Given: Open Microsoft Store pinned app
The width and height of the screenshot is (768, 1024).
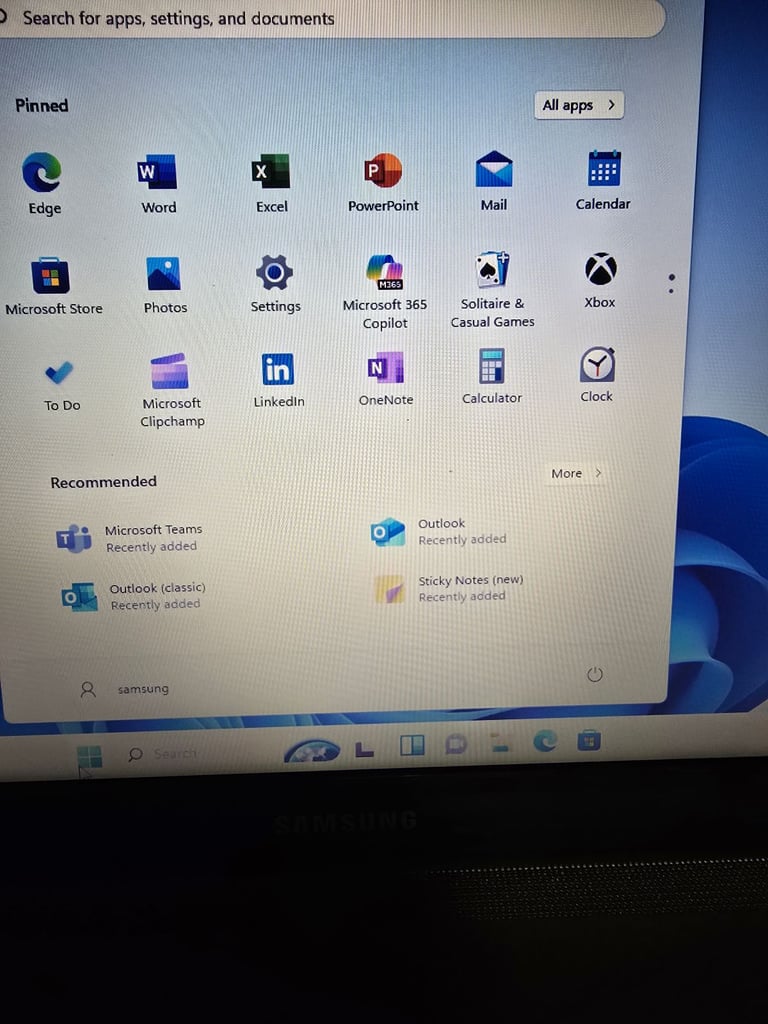Looking at the screenshot, I should pyautogui.click(x=54, y=286).
